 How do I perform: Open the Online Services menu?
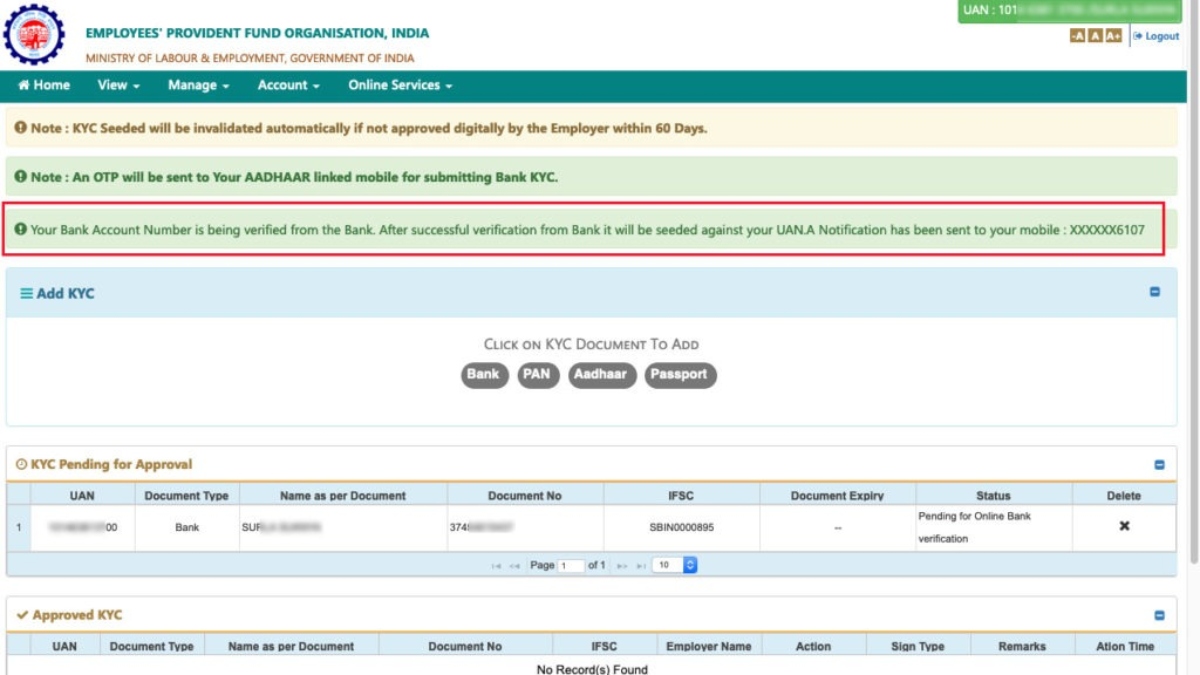coord(400,85)
